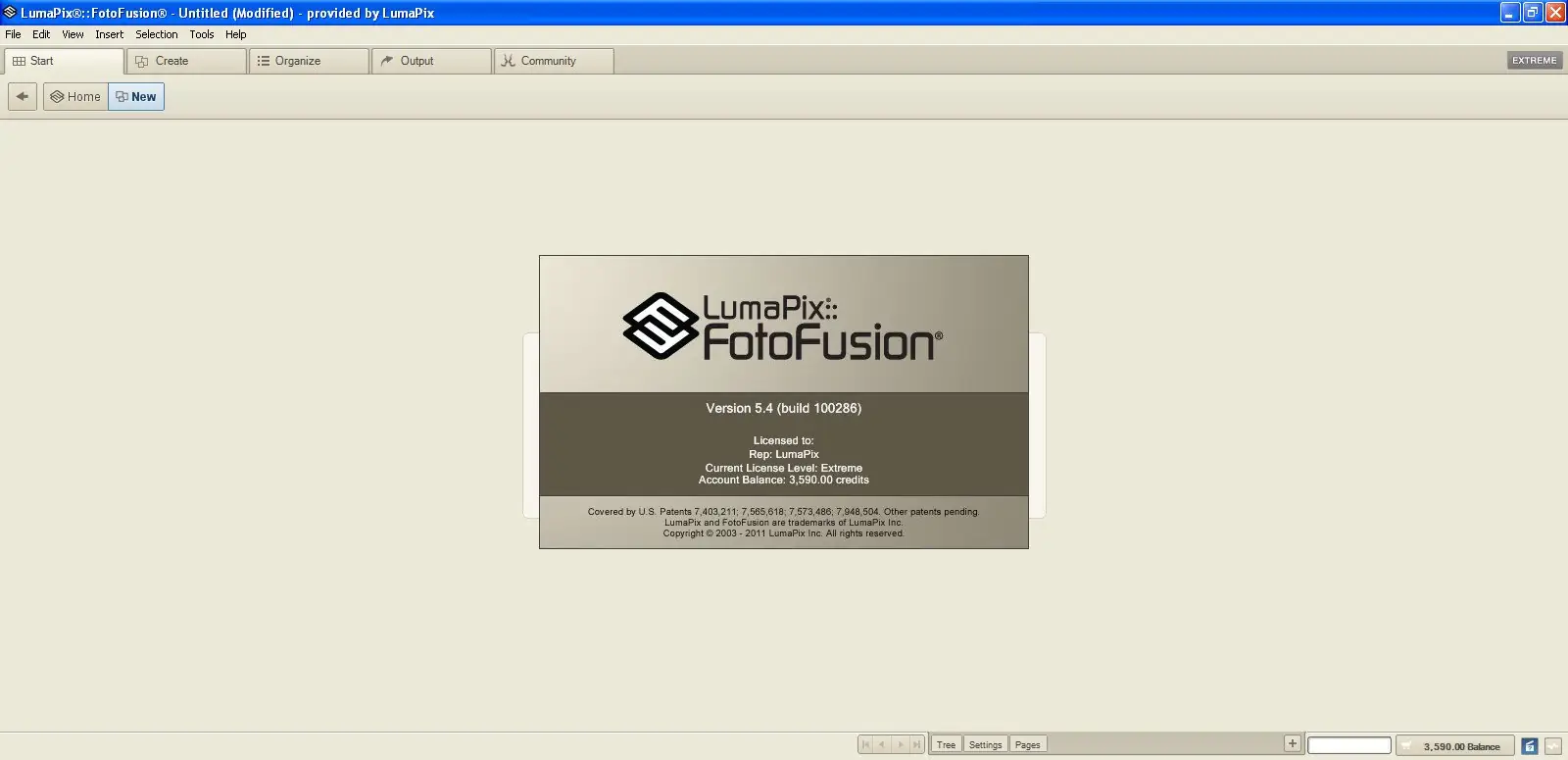Image resolution: width=1568 pixels, height=760 pixels.
Task: Open the Edit menu
Action: pyautogui.click(x=41, y=34)
